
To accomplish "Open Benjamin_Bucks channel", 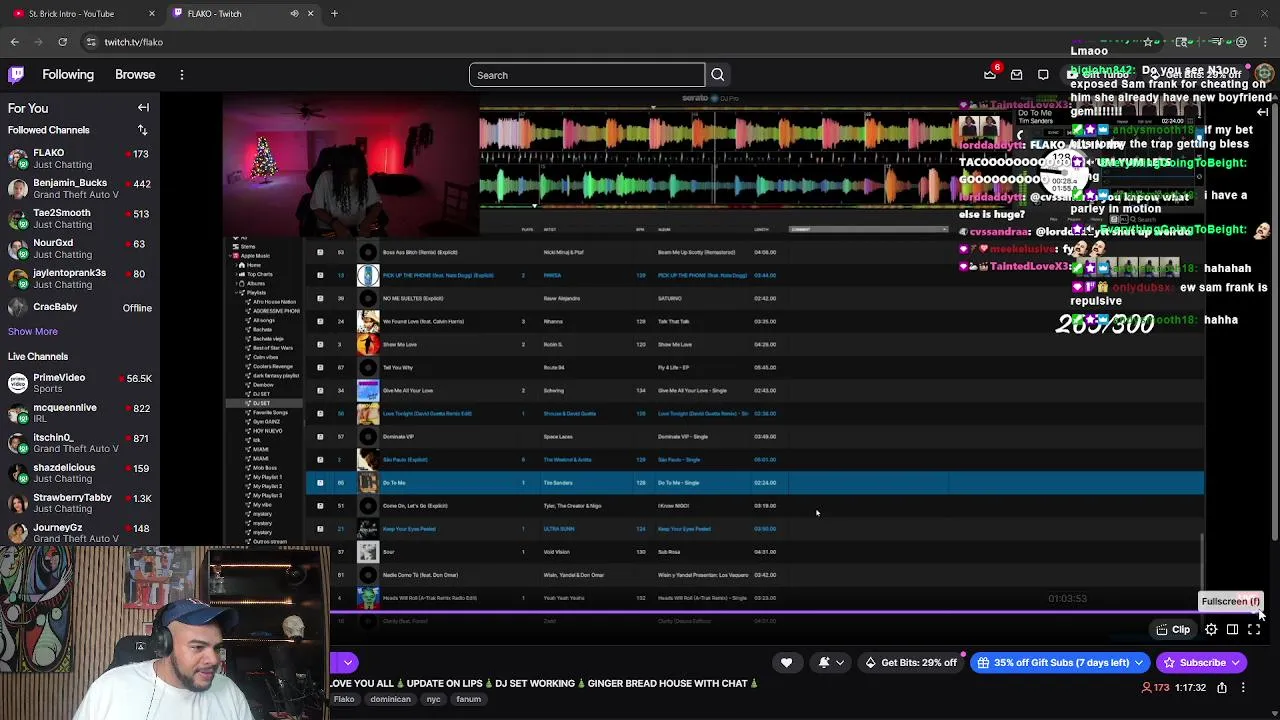I will 80,189.
